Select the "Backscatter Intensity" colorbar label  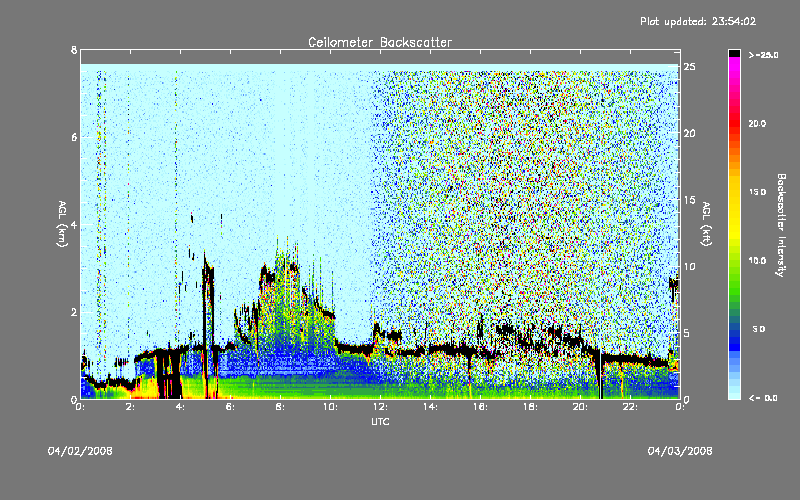(781, 225)
